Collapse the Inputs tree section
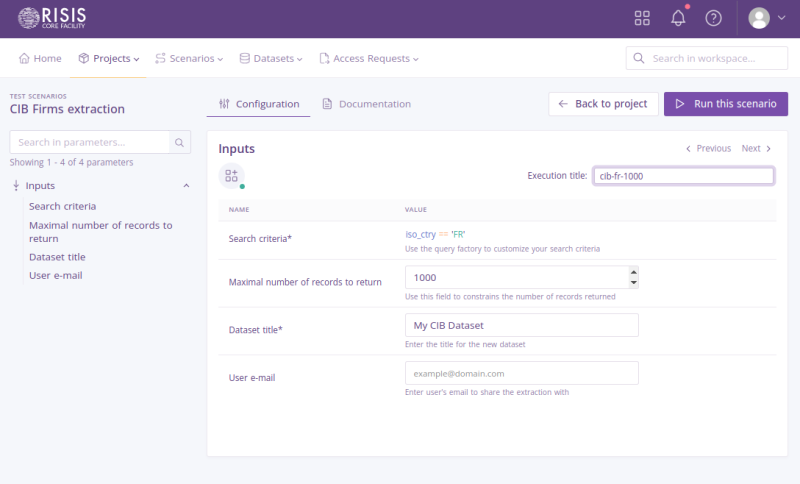Viewport: 800px width, 484px height. (186, 186)
